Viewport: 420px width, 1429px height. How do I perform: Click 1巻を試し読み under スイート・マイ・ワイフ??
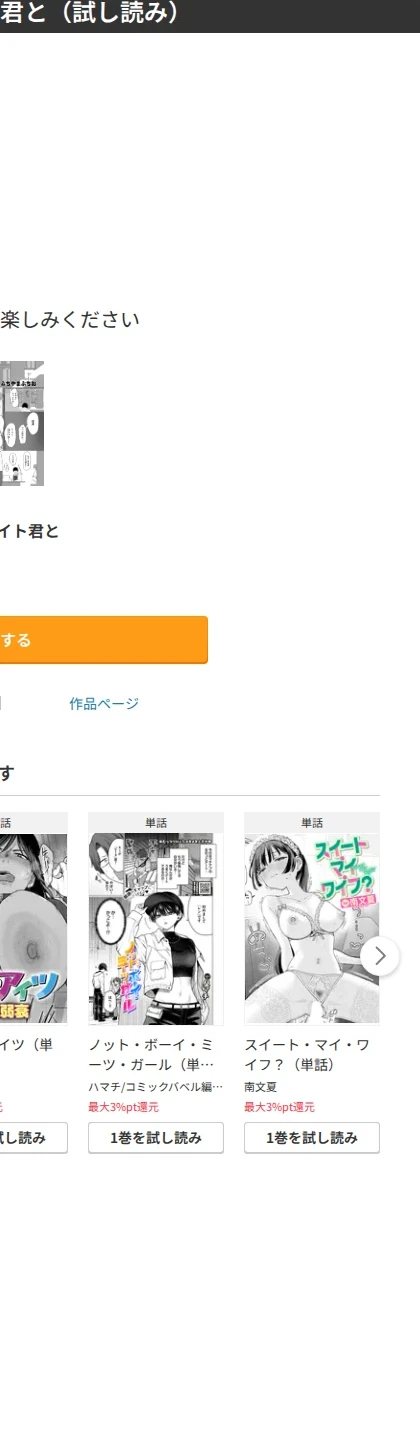(x=312, y=1138)
